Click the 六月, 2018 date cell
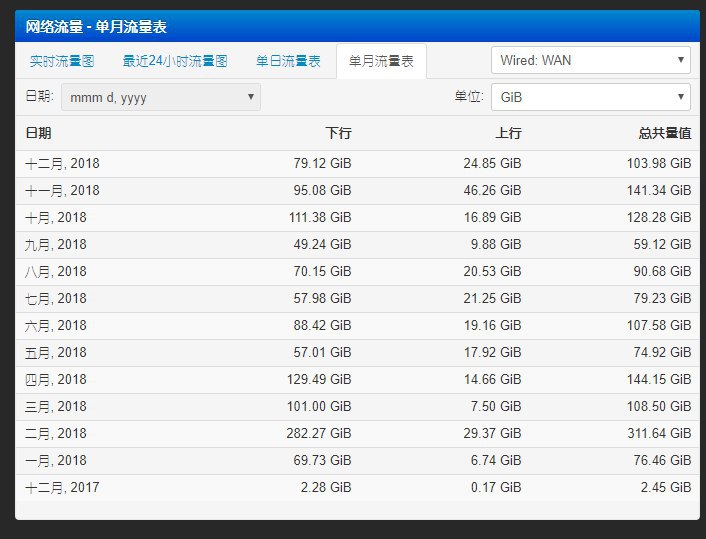 (56, 326)
